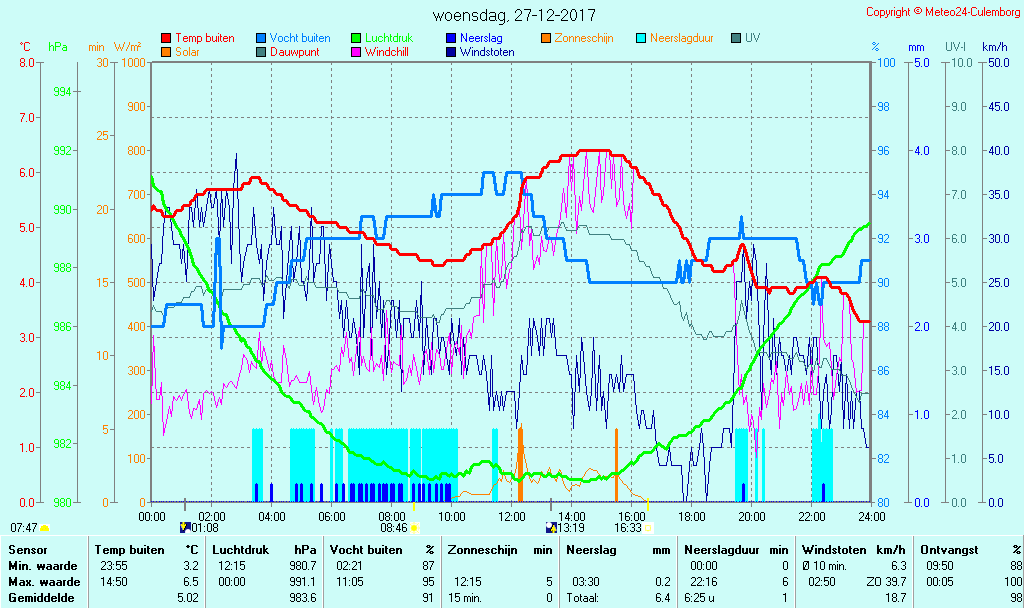Click the moon icon beside 01:08
Image resolution: width=1026 pixels, height=608 pixels.
[x=184, y=527]
